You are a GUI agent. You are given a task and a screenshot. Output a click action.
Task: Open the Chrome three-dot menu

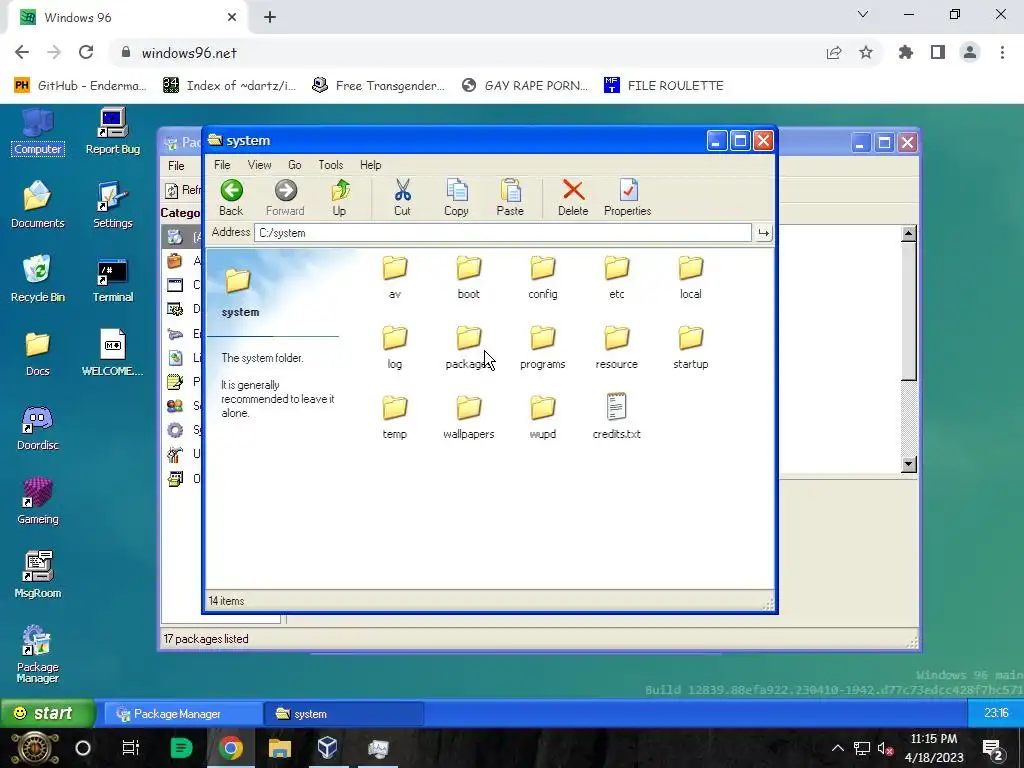point(1002,53)
